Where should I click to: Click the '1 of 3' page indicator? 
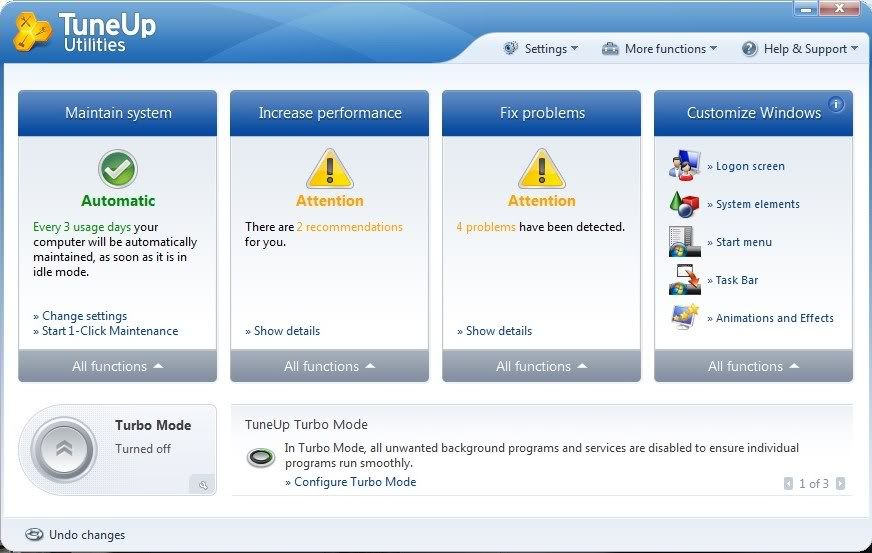[814, 483]
